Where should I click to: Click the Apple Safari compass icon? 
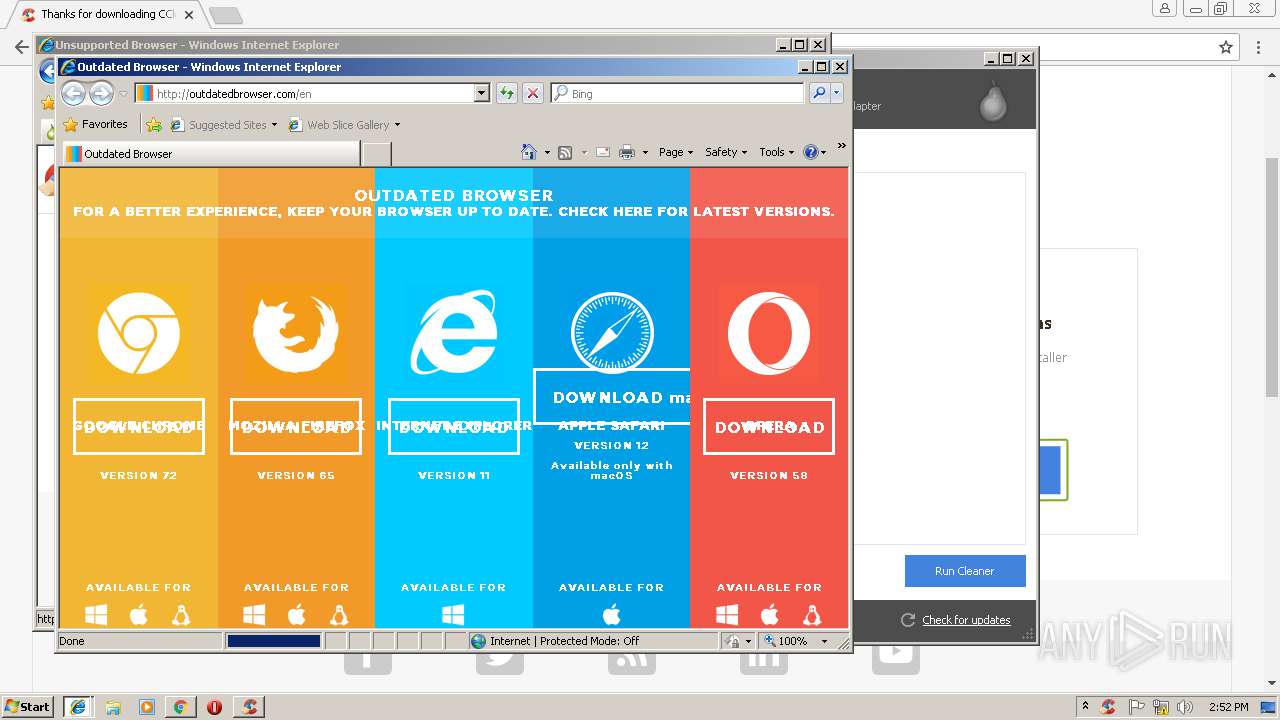click(x=612, y=333)
